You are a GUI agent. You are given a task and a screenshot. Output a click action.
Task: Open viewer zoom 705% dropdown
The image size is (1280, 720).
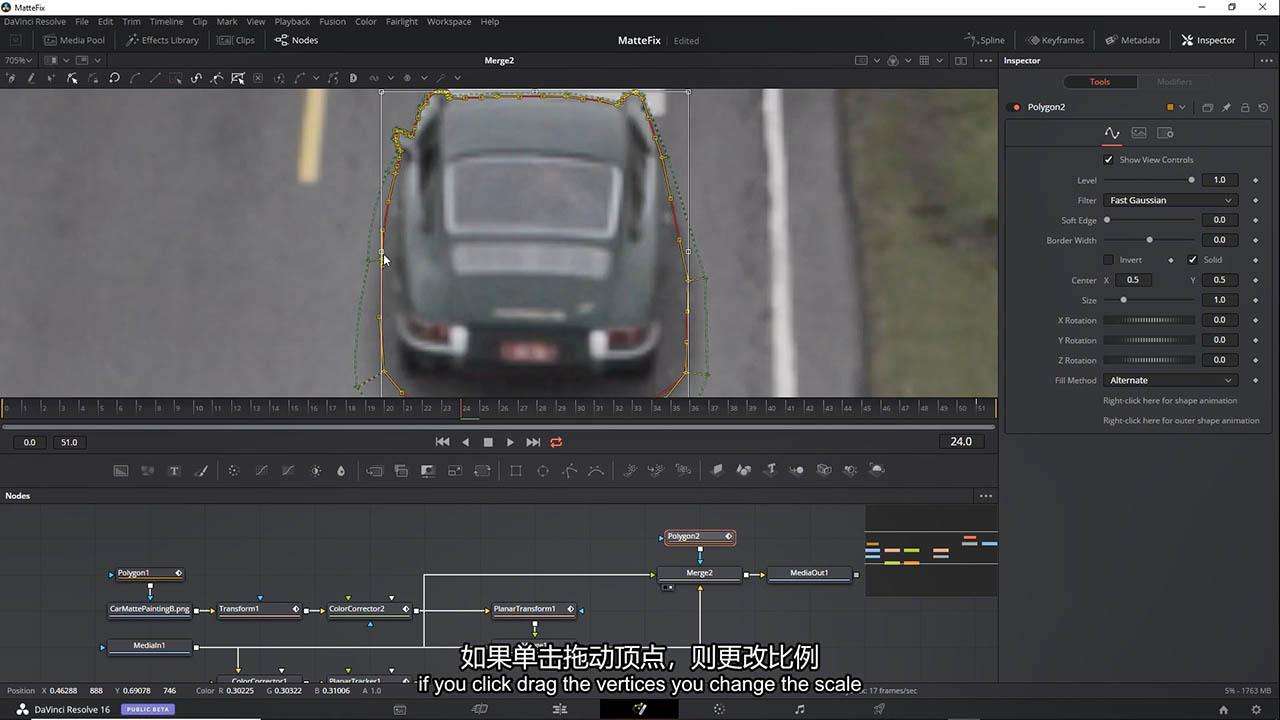pyautogui.click(x=19, y=60)
